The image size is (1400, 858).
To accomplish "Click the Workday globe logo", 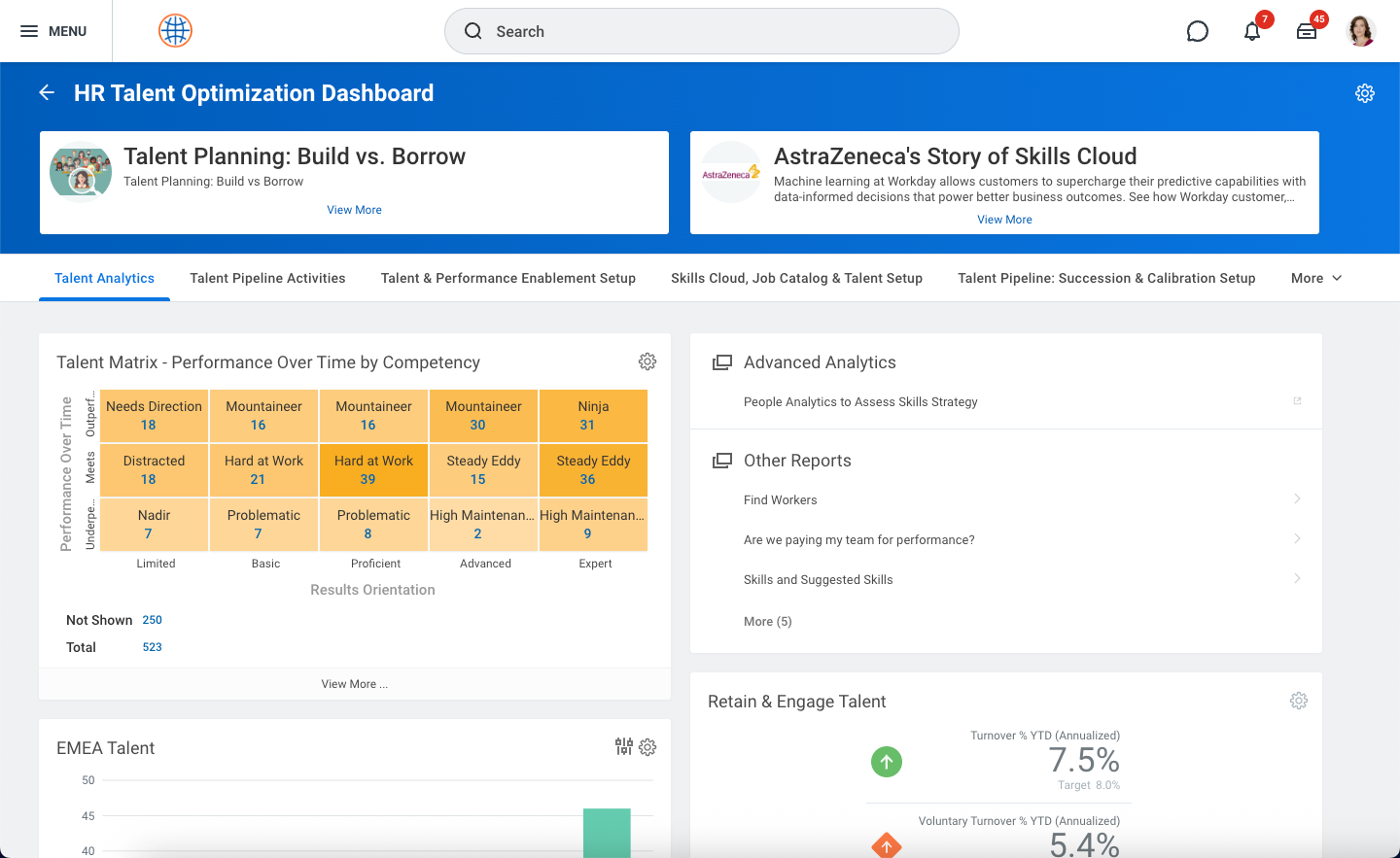I will click(175, 31).
